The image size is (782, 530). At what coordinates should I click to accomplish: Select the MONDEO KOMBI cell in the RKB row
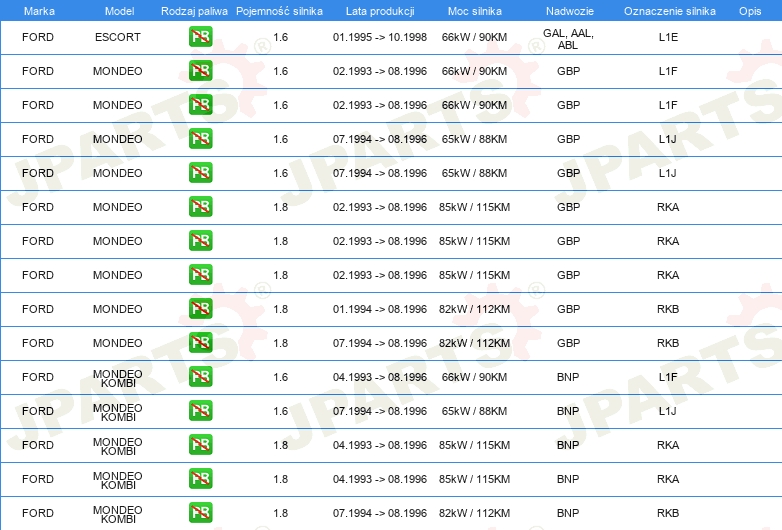coord(118,514)
